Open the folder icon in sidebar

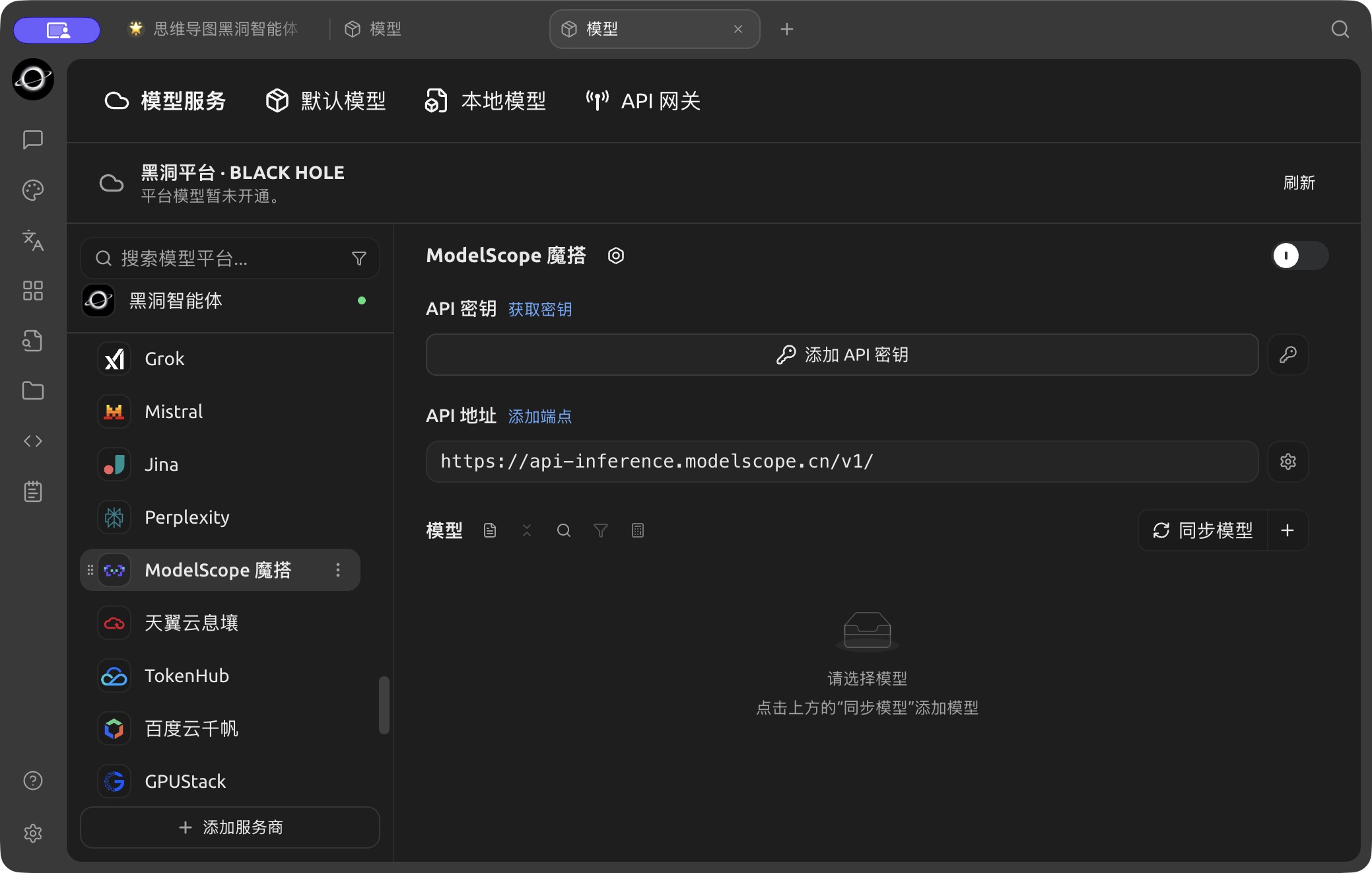tap(33, 391)
